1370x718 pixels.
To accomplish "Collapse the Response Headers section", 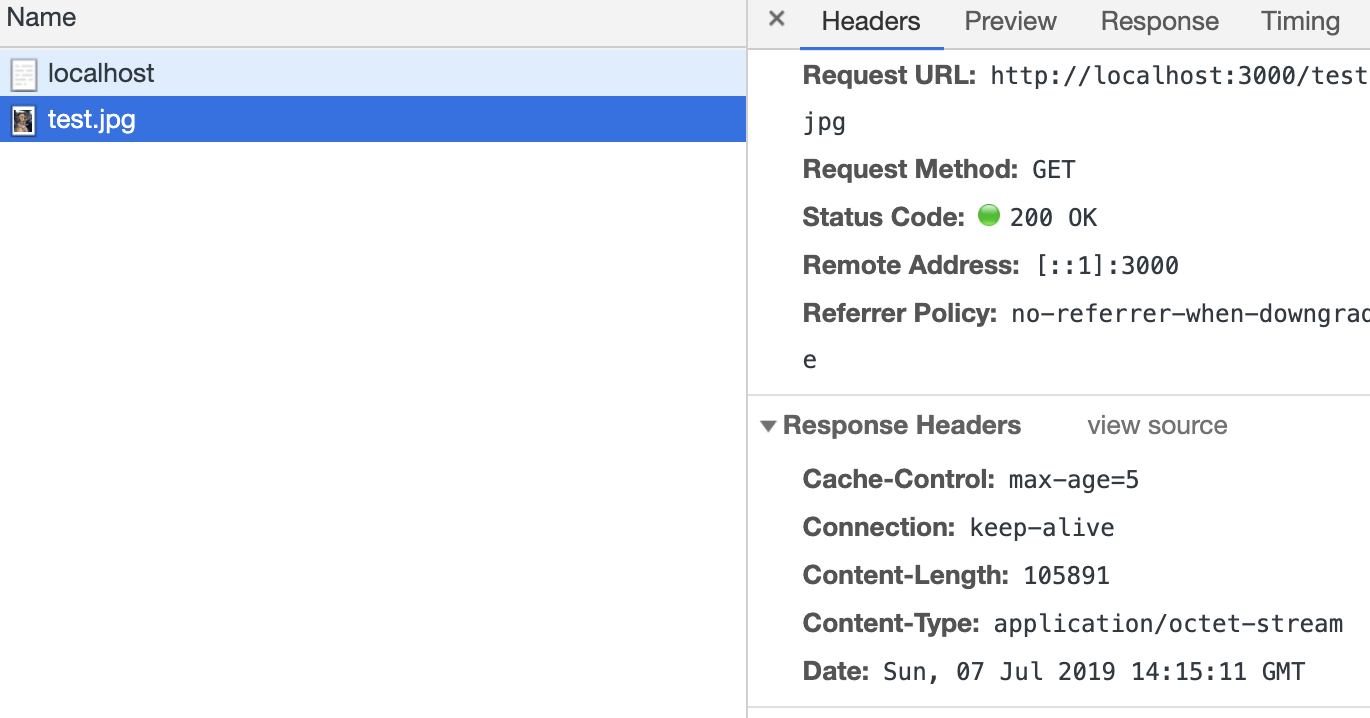I will coord(768,426).
